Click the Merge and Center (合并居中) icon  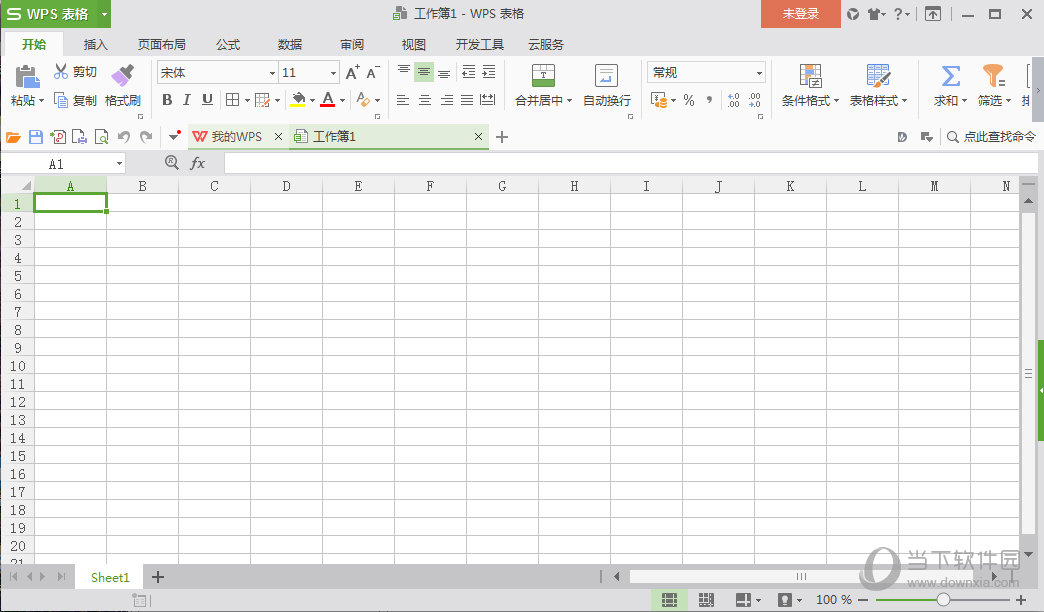(x=543, y=76)
